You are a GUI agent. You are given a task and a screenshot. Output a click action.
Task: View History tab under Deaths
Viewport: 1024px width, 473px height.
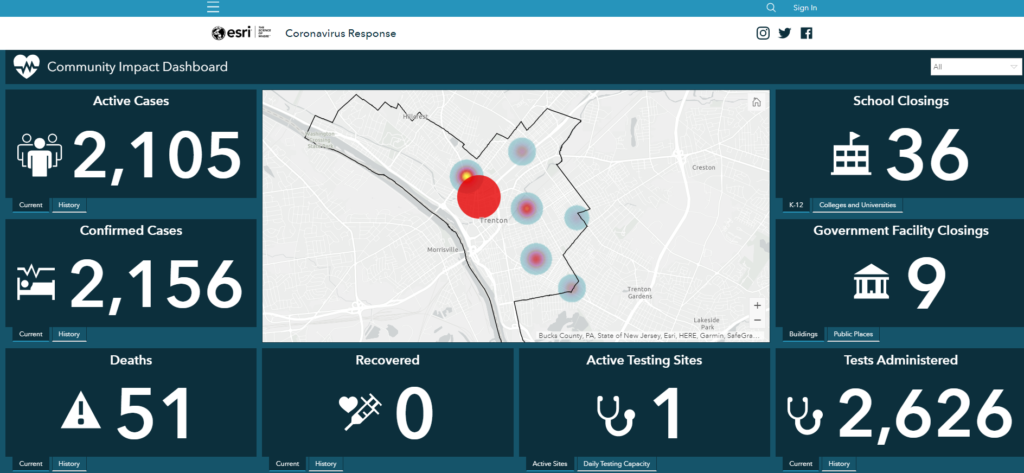(x=69, y=464)
